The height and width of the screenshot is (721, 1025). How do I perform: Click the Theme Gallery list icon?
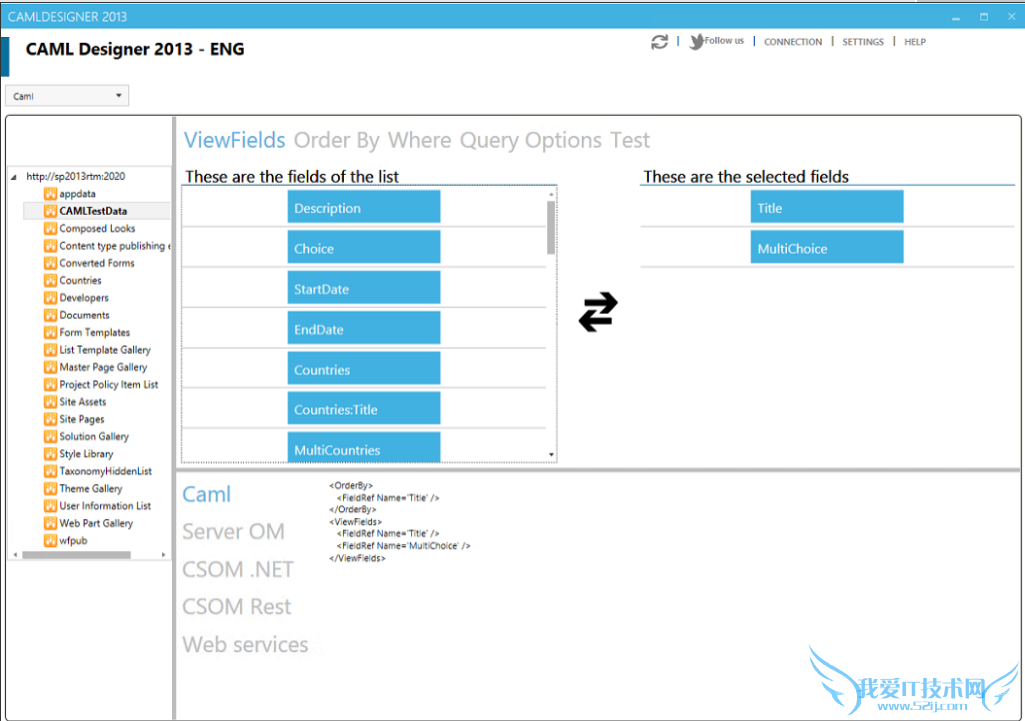point(50,488)
